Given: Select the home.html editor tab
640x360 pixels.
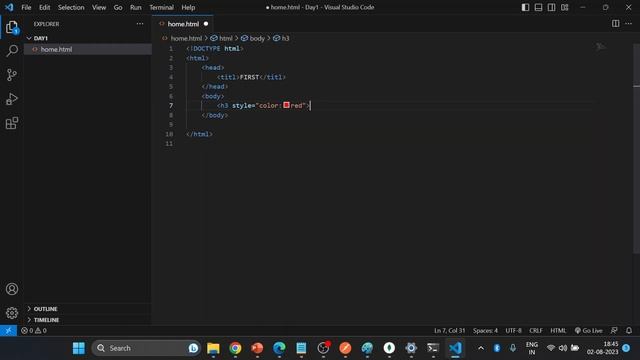Looking at the screenshot, I should click(183, 24).
